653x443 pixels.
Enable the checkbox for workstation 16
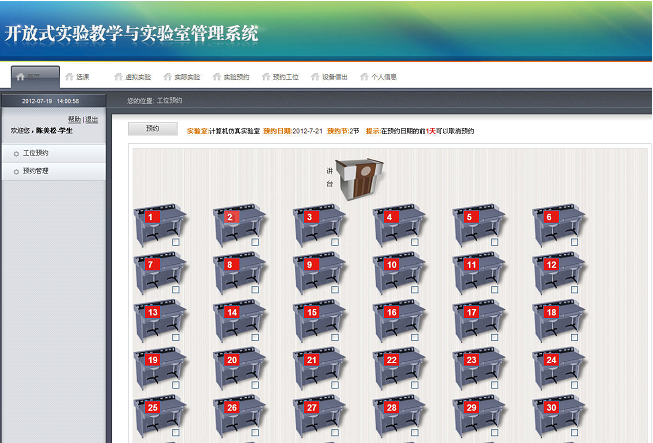point(416,337)
